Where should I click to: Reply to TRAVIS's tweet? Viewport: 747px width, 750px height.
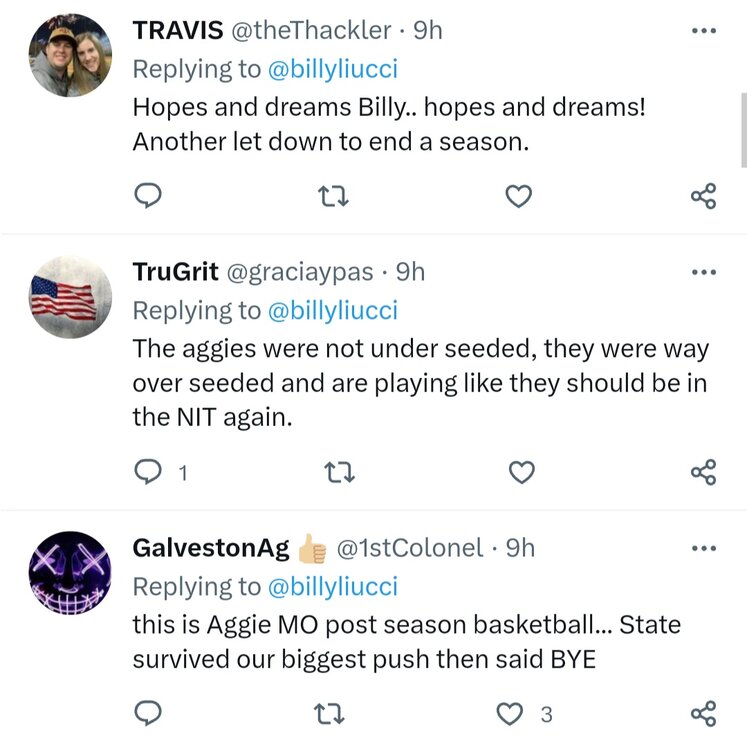click(148, 196)
